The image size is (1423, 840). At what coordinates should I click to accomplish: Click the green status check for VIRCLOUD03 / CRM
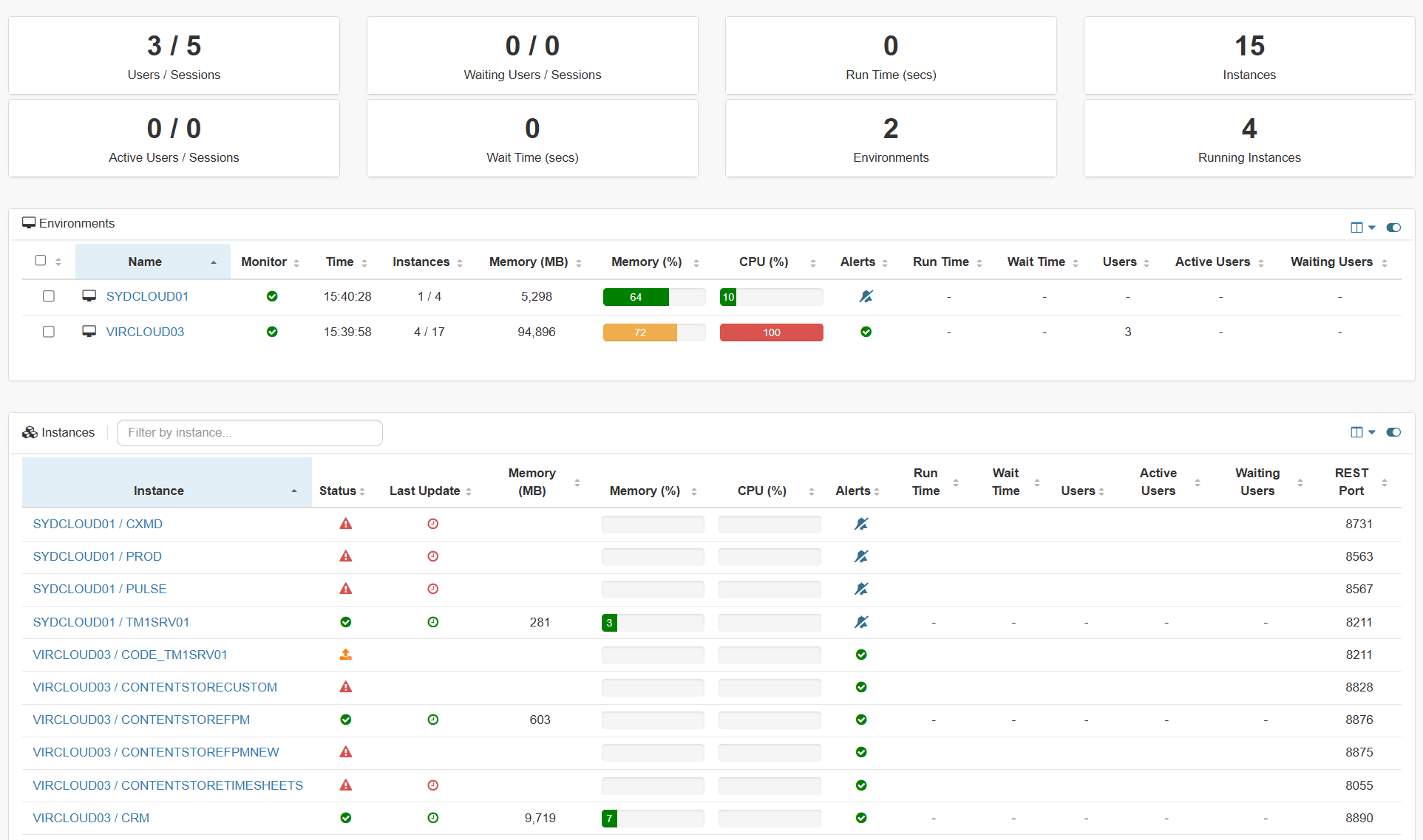(x=345, y=818)
